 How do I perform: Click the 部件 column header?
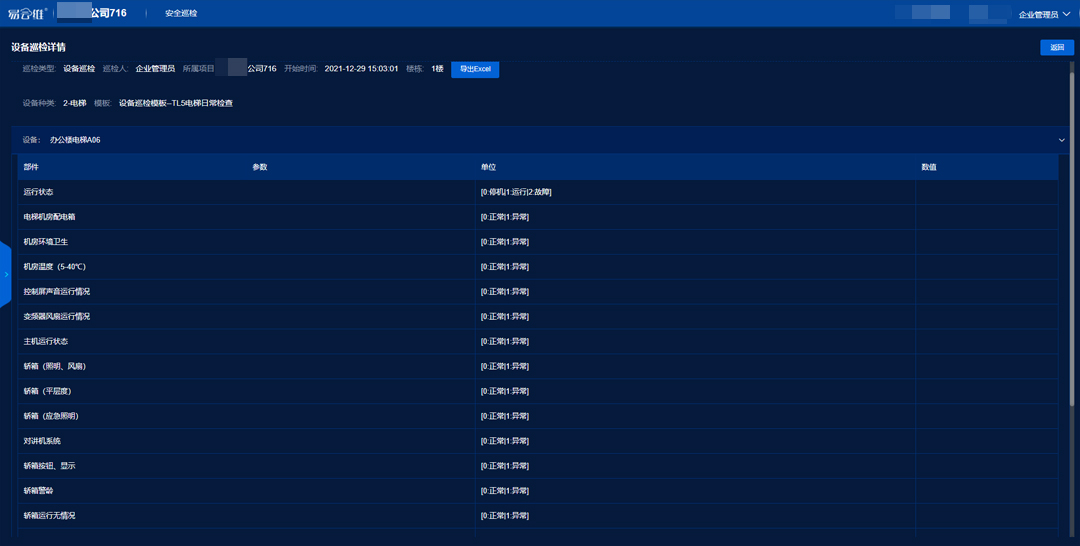point(31,167)
